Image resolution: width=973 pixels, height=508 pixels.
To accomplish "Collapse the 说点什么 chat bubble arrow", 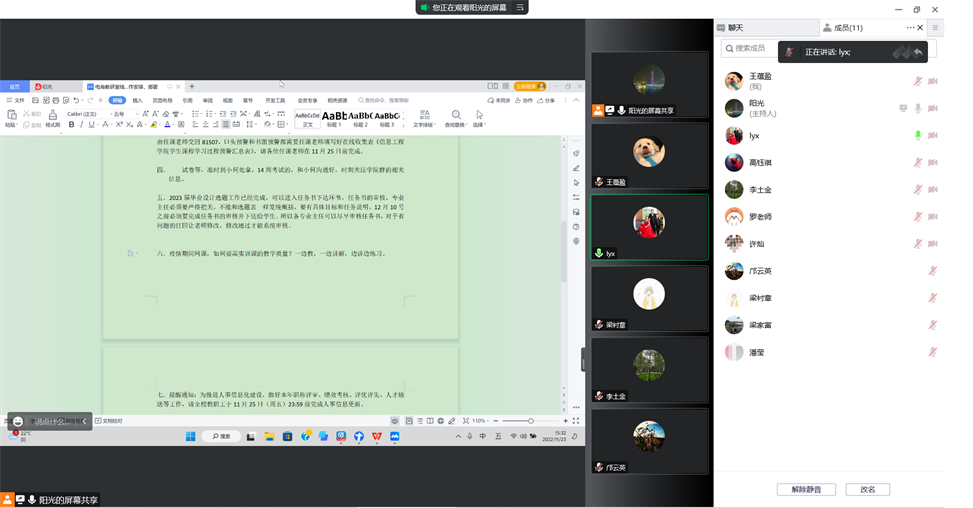I will tap(83, 421).
